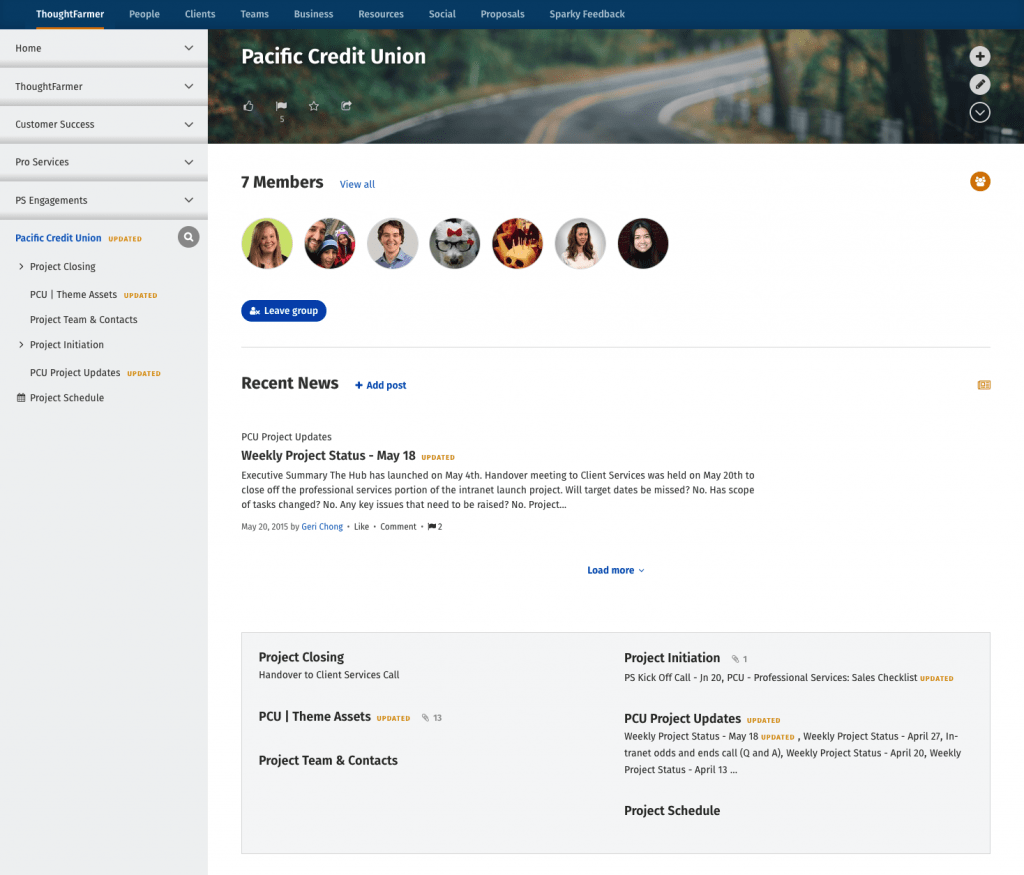Open comments via the flag icon
The width and height of the screenshot is (1024, 875).
coord(281,105)
